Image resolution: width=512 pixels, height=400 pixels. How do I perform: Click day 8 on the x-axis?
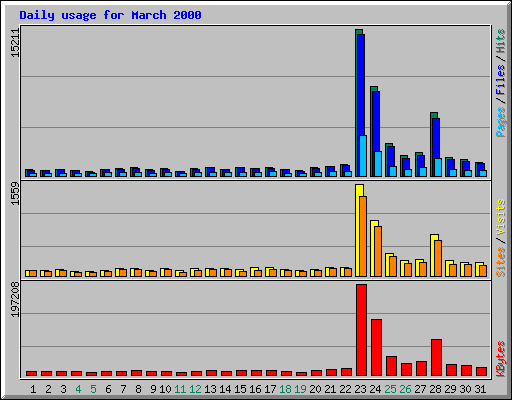click(138, 389)
